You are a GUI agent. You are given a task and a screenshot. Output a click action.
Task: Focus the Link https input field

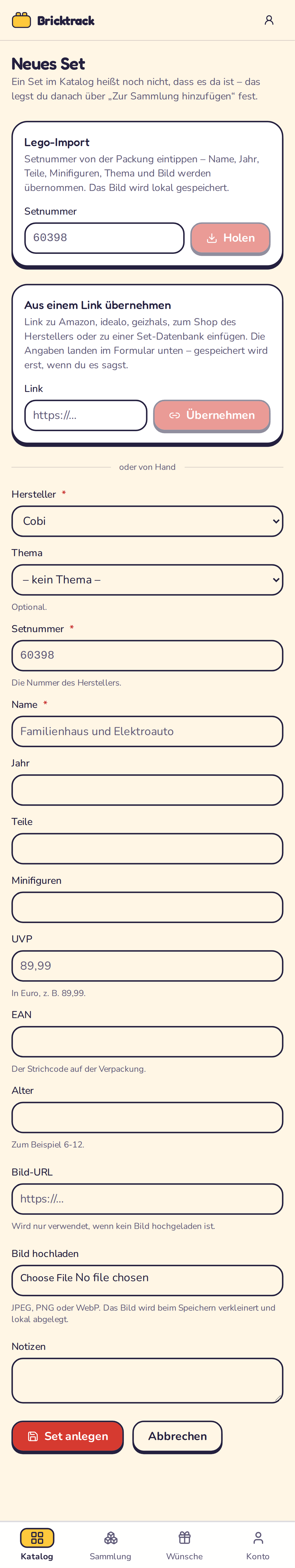point(86,415)
